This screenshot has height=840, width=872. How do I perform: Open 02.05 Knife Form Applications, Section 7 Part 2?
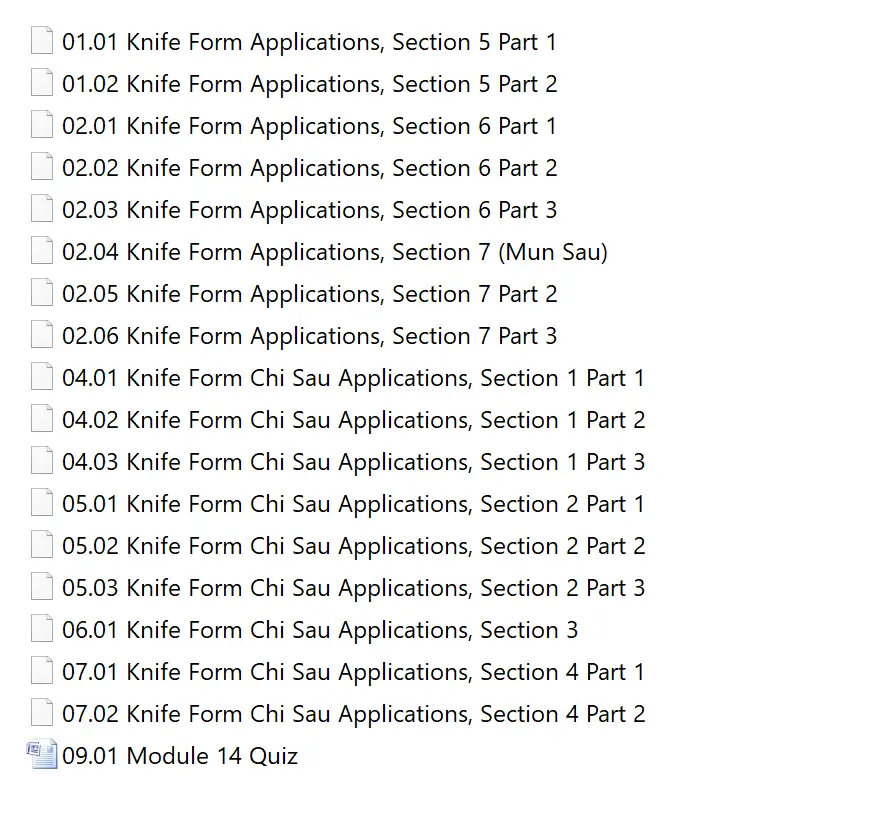tap(309, 294)
